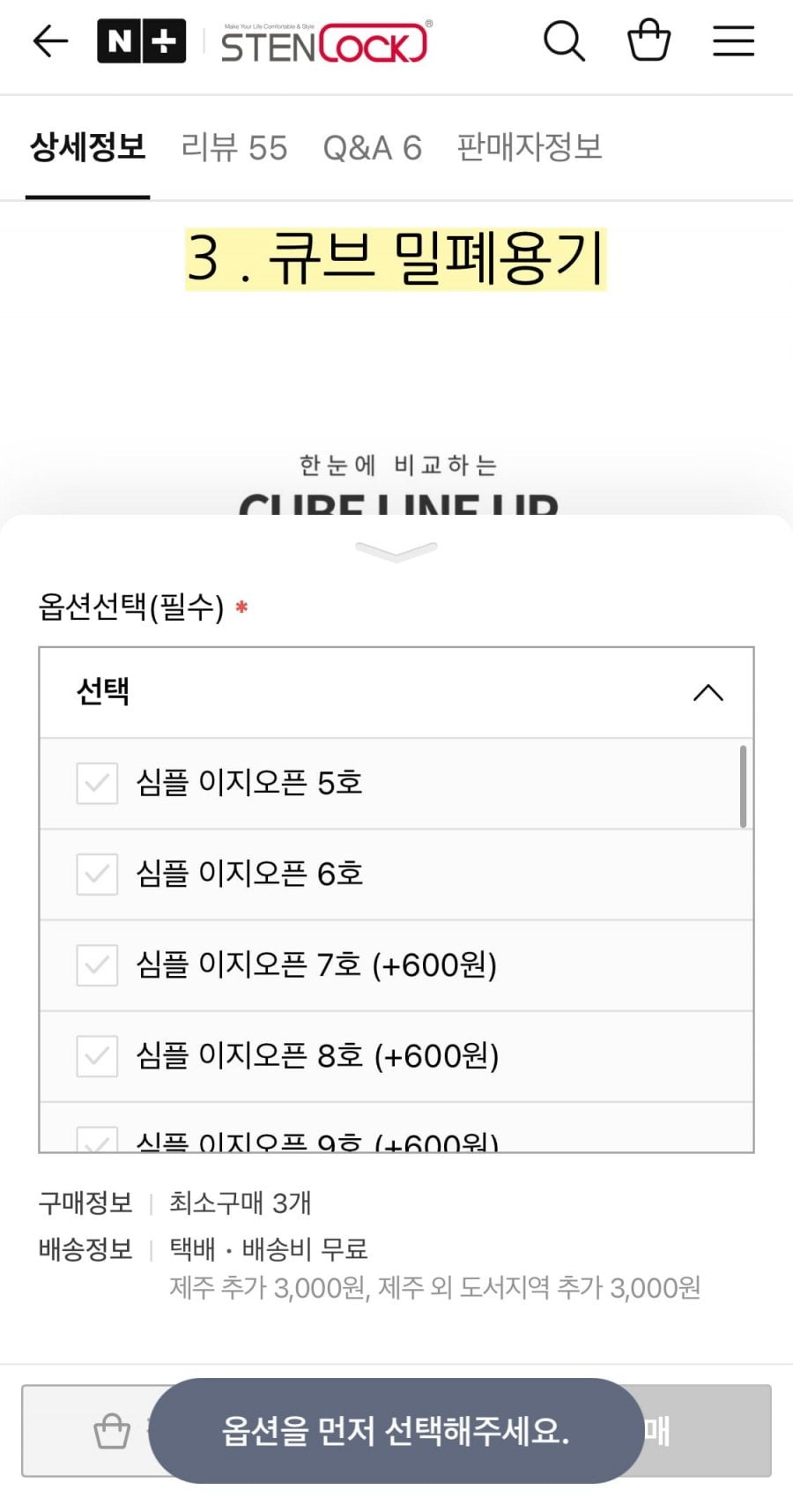Check the 심플 이지오픈 5호 option
Viewport: 793px width, 1512px height.
[97, 783]
